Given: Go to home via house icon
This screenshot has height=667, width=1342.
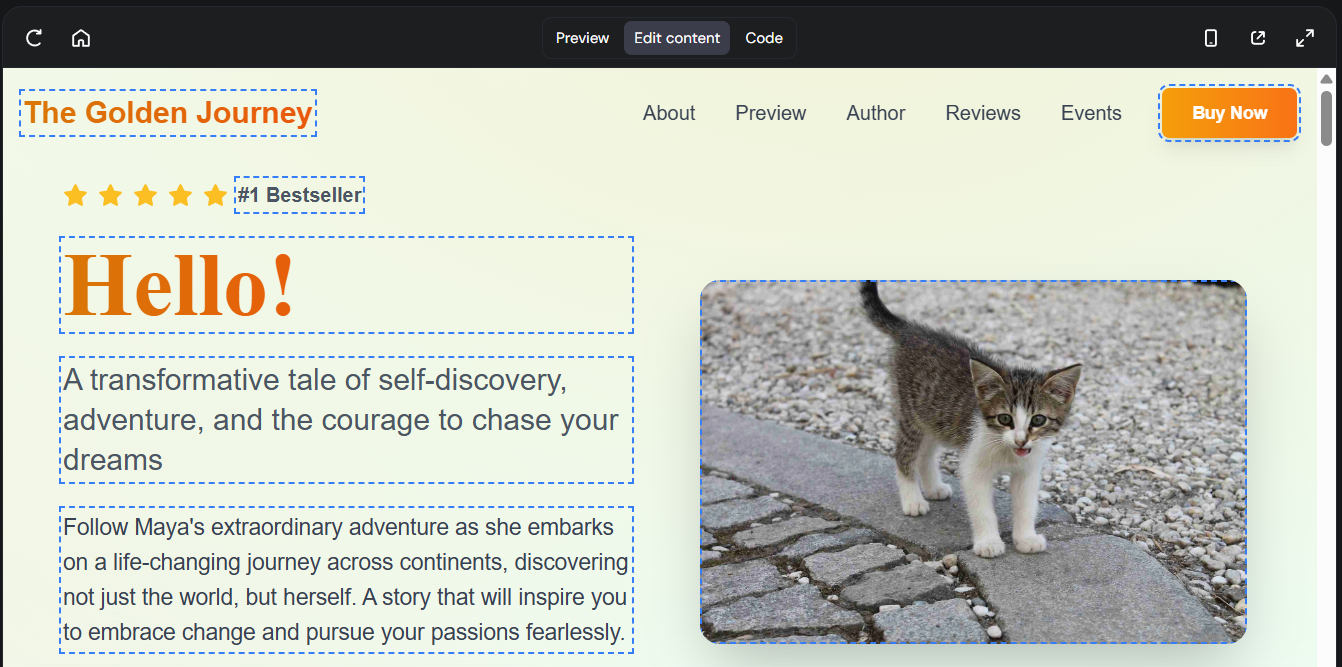Looking at the screenshot, I should pos(81,38).
